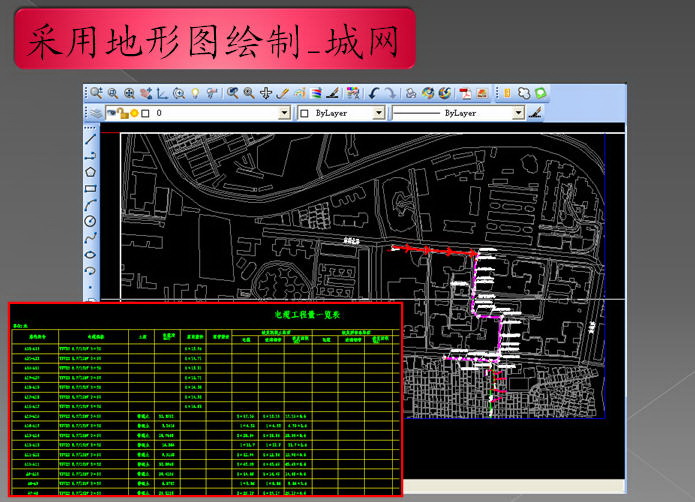Select the Rectangle drawing tool
The width and height of the screenshot is (695, 502).
point(90,189)
